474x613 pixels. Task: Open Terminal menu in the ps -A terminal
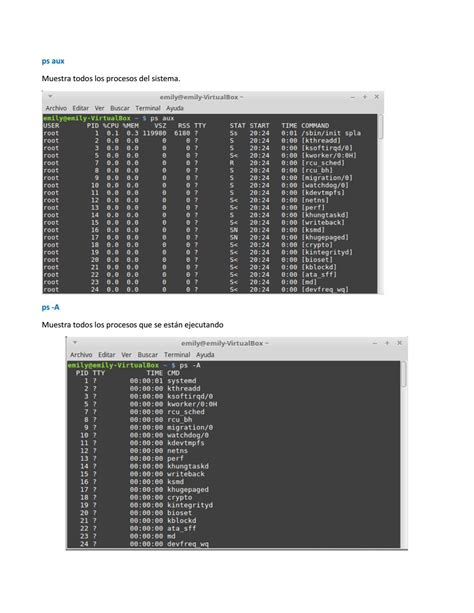click(177, 355)
